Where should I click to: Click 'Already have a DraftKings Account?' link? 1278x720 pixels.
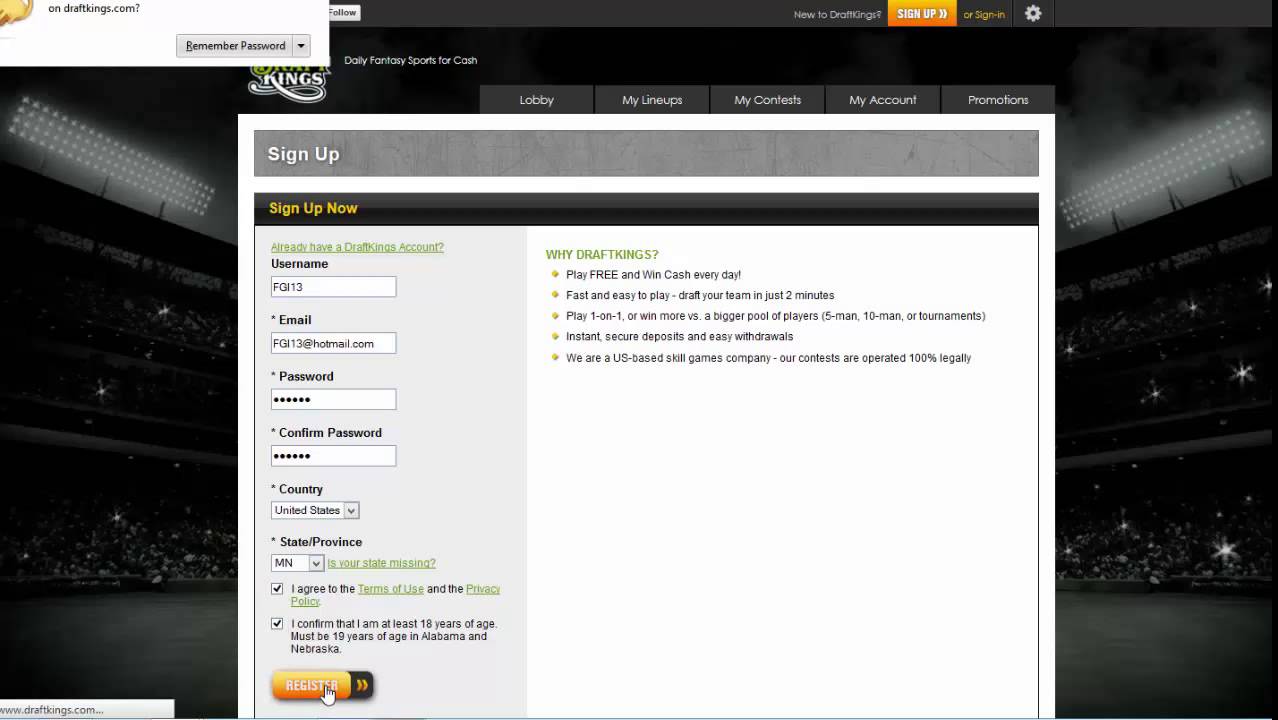click(357, 247)
